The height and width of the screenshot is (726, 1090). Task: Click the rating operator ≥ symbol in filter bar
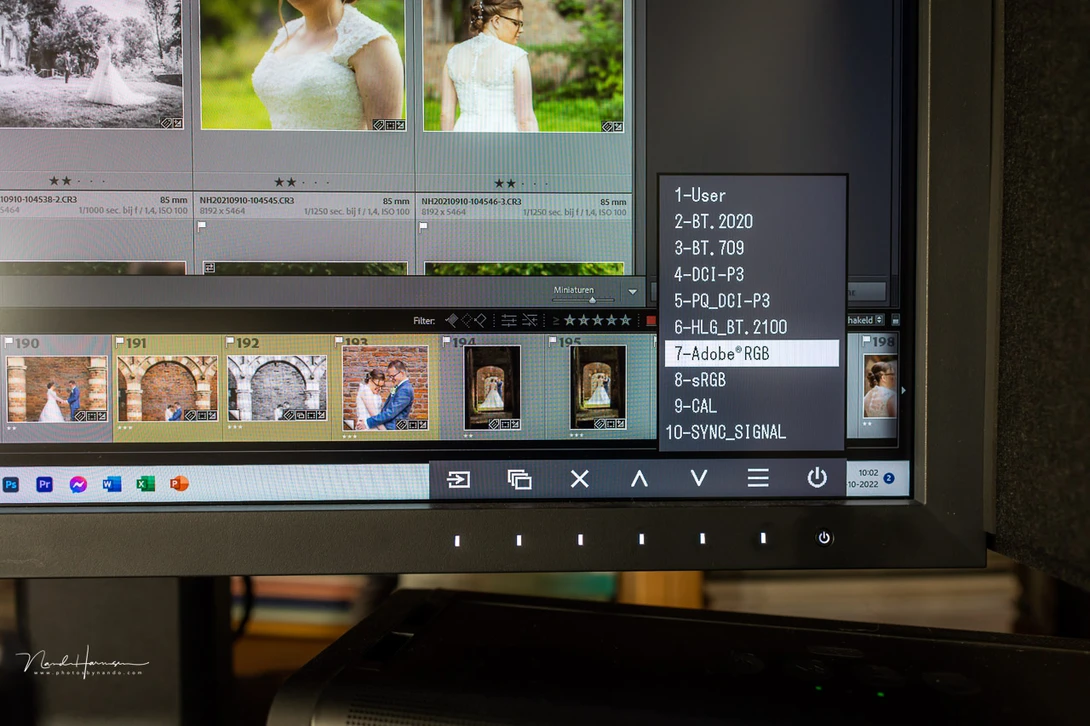pos(555,321)
